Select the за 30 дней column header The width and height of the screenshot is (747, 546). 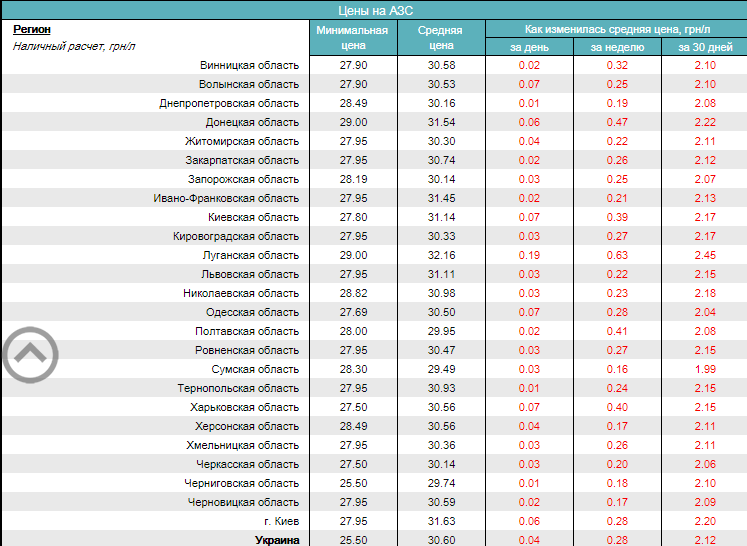(x=704, y=47)
